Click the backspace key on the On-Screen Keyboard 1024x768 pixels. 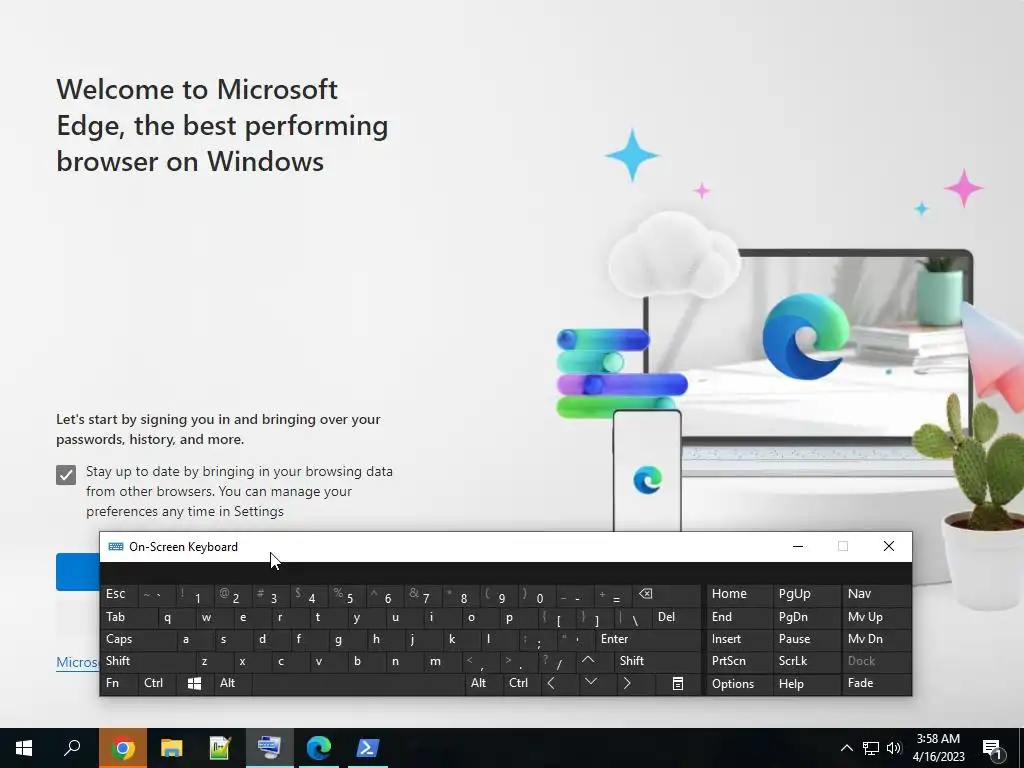click(x=667, y=594)
